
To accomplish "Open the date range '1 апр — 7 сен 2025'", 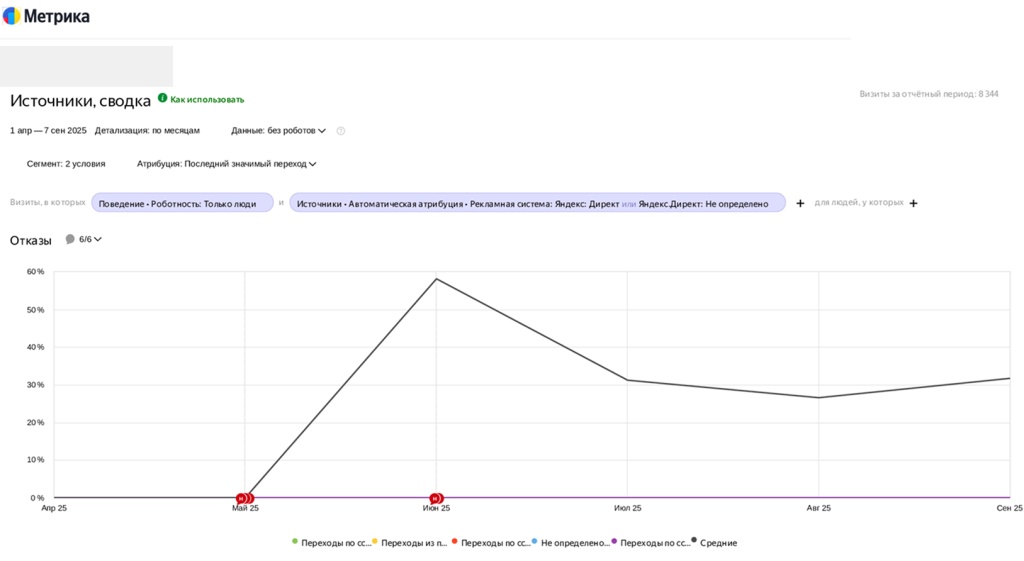I will [48, 131].
